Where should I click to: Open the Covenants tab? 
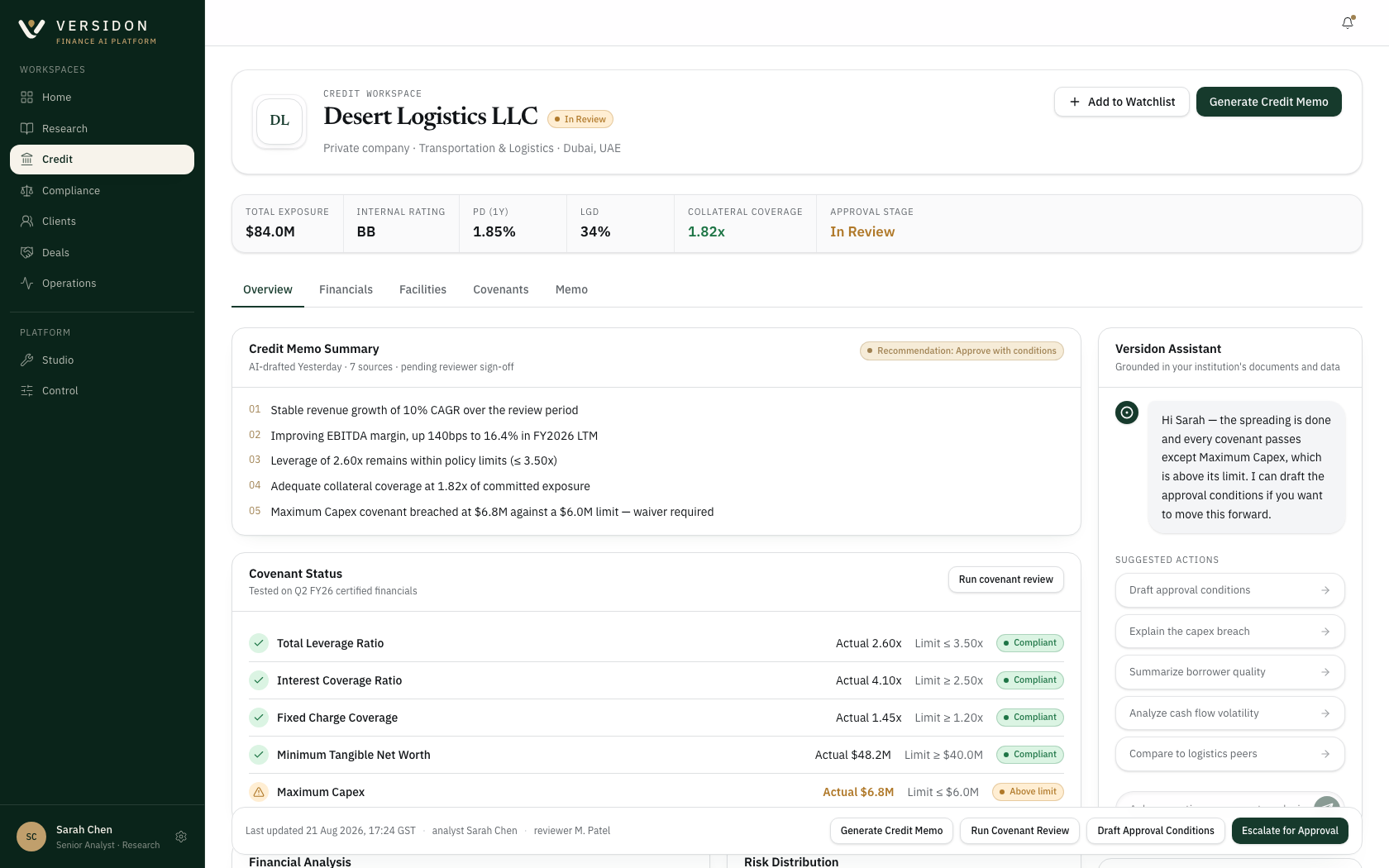coord(501,289)
